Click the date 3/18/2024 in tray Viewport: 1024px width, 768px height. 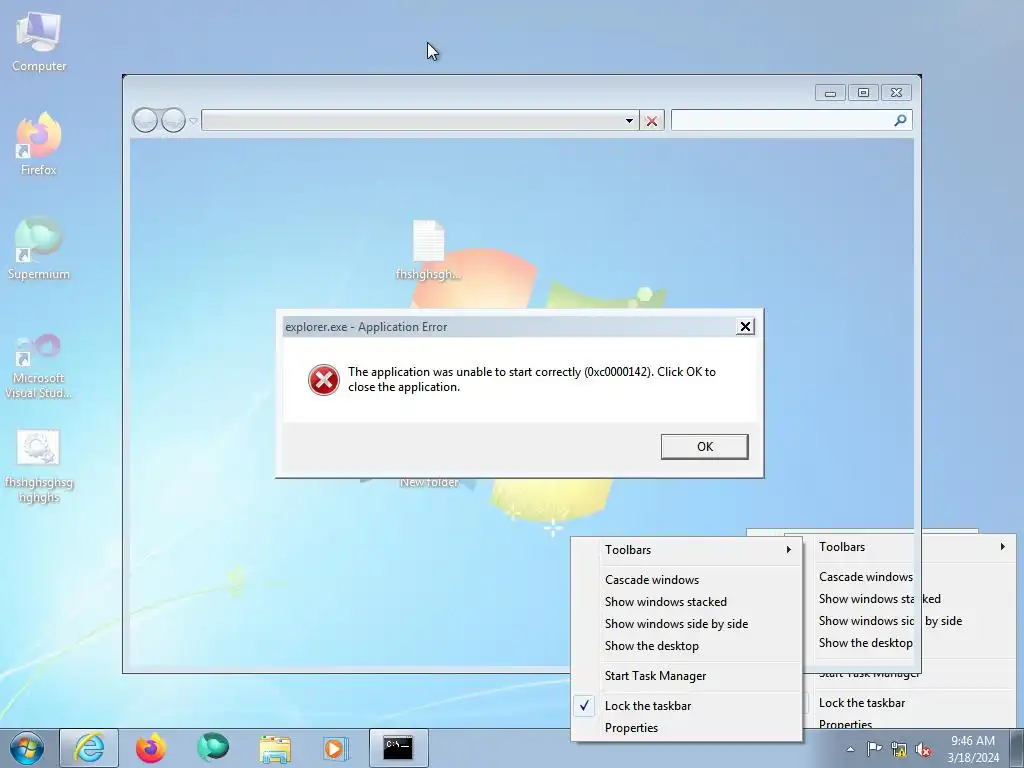point(973,758)
